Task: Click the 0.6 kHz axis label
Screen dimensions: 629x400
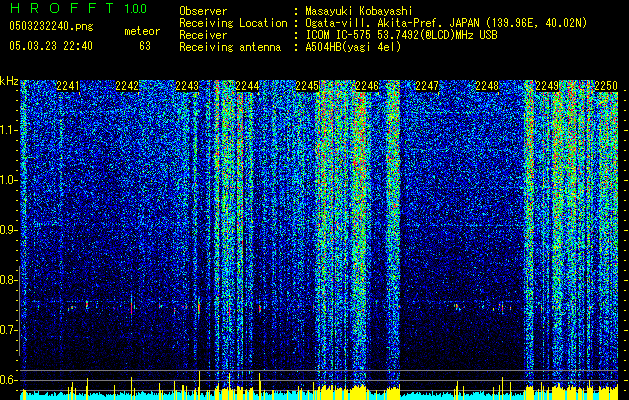Action: [9, 380]
